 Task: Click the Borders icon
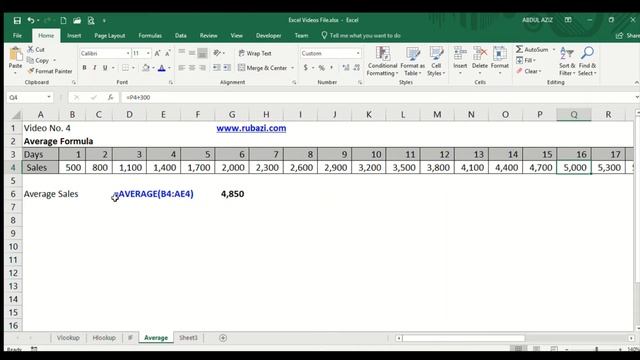(125, 68)
